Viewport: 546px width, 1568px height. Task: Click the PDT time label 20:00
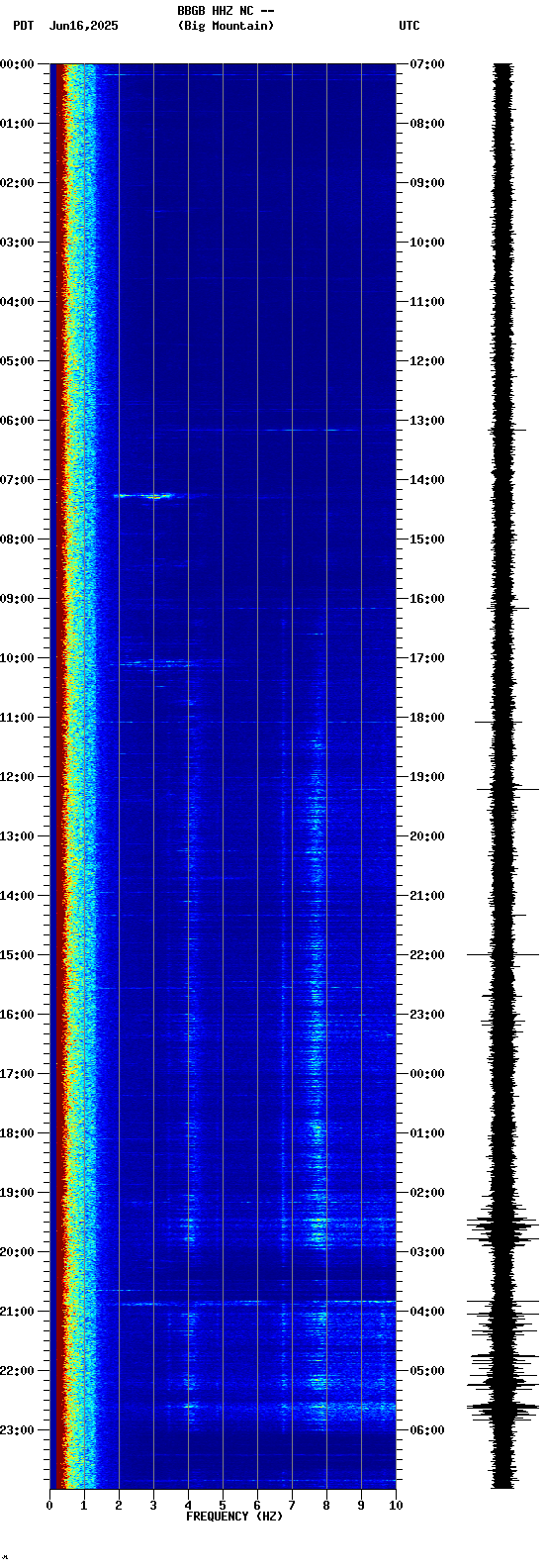(x=18, y=1252)
